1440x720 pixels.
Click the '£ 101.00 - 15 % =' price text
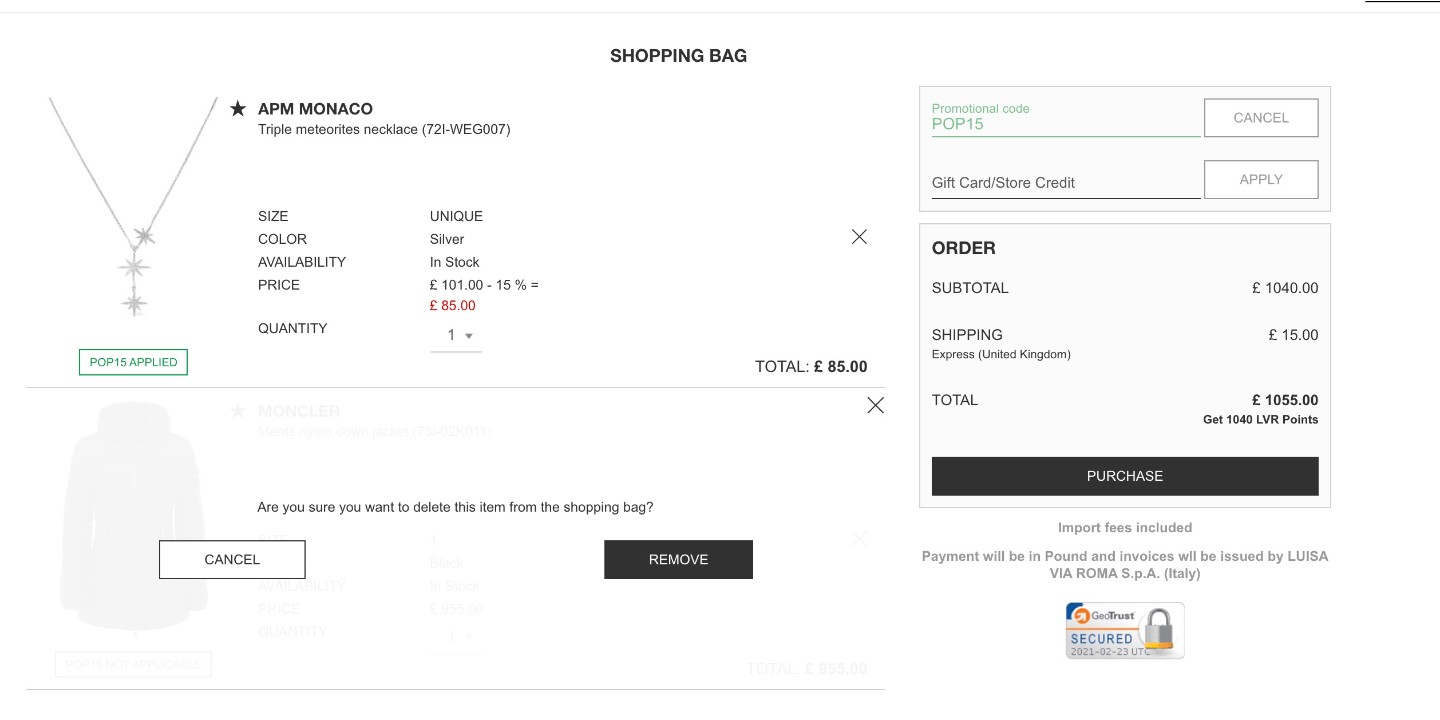(x=484, y=285)
